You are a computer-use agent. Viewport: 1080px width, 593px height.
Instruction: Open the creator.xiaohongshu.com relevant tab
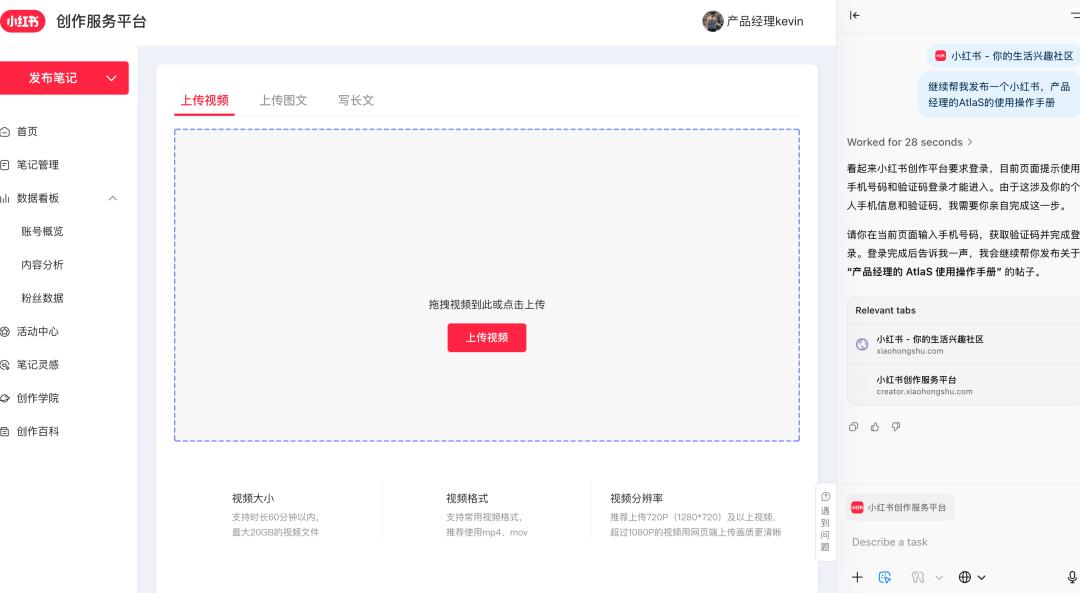coord(924,385)
